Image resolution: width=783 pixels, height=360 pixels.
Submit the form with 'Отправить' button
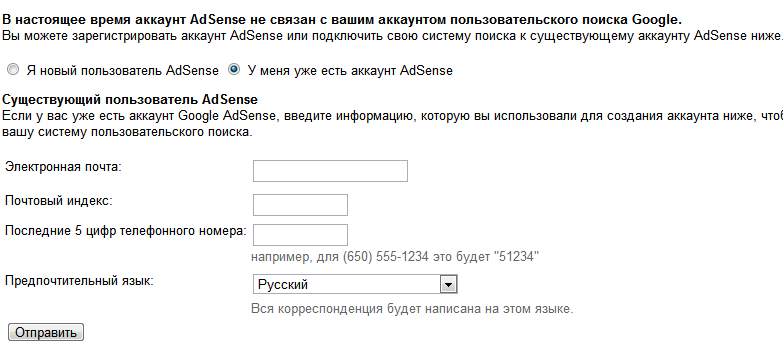tap(46, 333)
